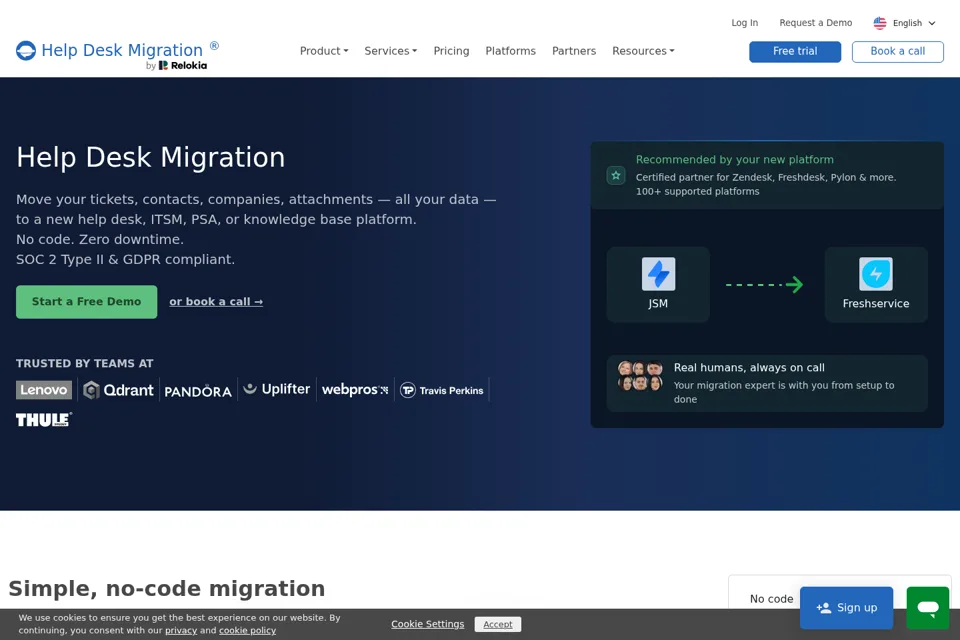This screenshot has width=960, height=640.
Task: Open the Product dropdown menu
Action: pos(324,51)
